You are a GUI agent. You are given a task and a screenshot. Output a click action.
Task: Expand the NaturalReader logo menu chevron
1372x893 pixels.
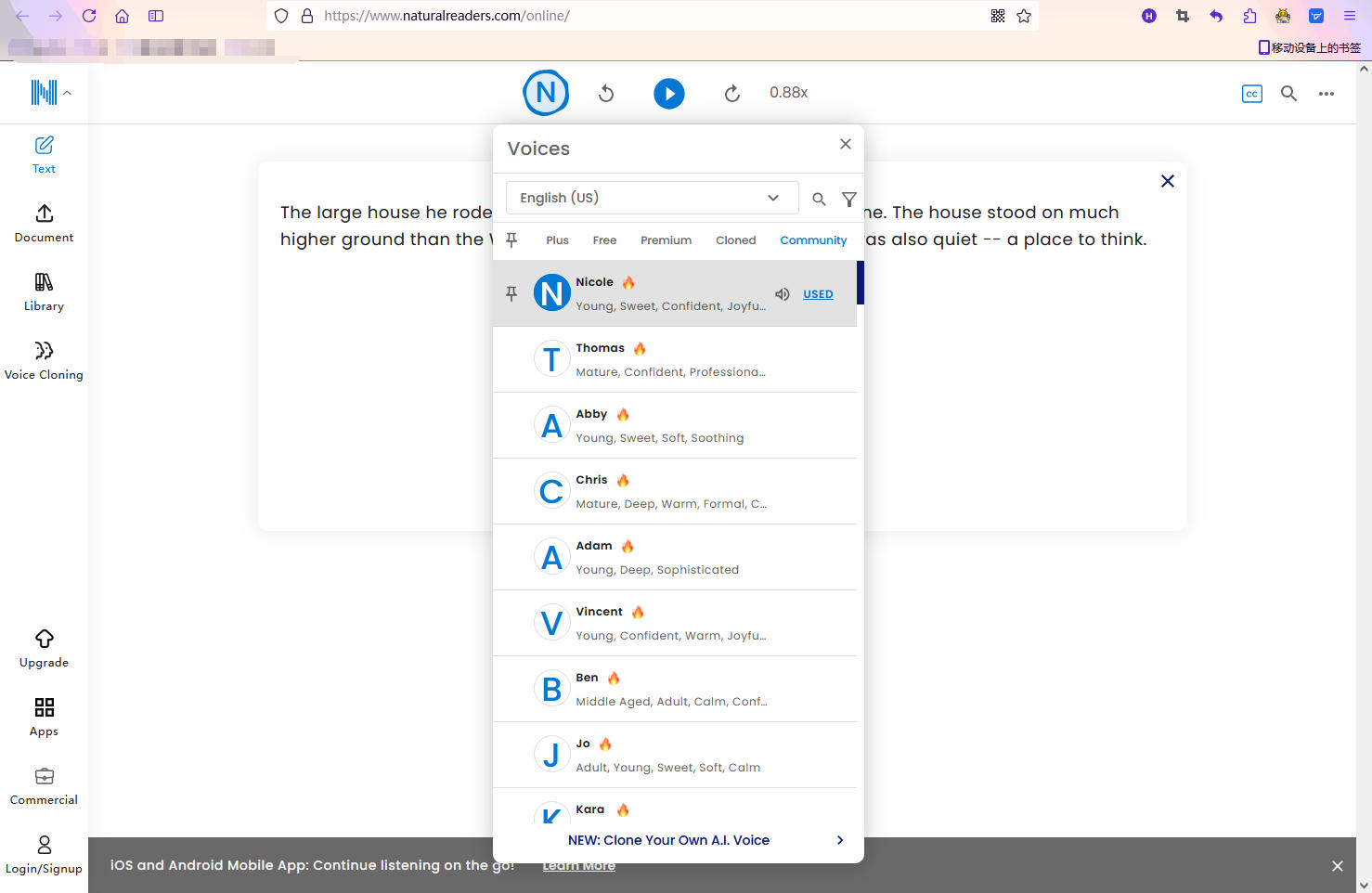pyautogui.click(x=67, y=93)
